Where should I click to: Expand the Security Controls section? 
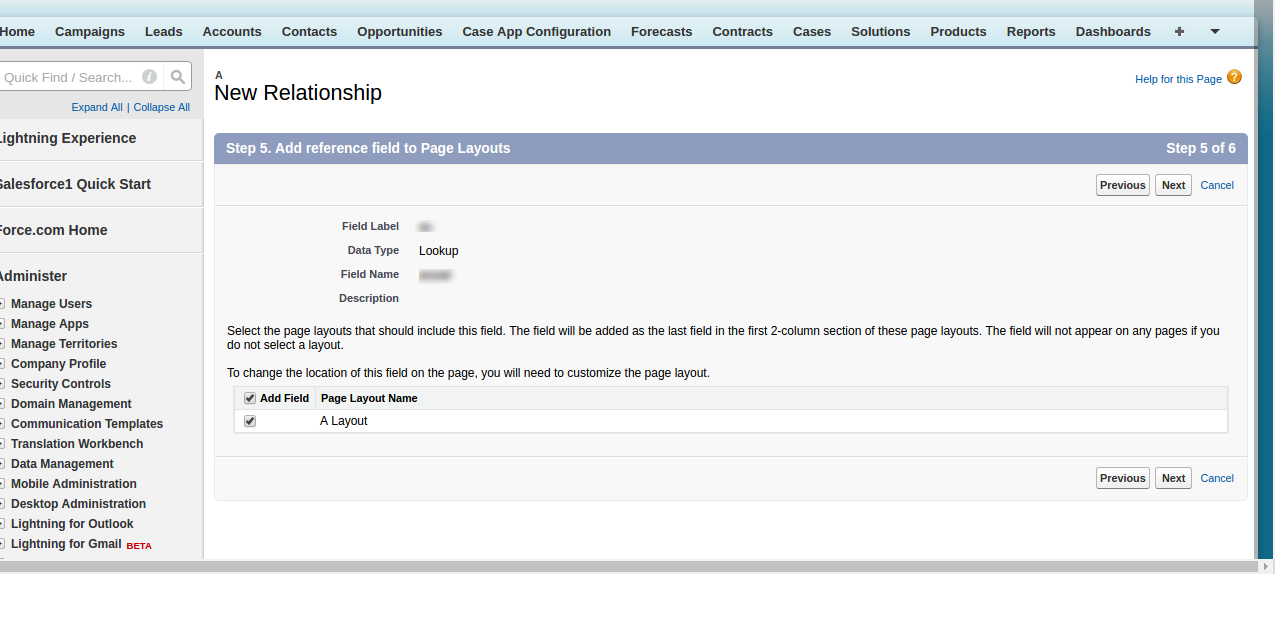[x=3, y=384]
